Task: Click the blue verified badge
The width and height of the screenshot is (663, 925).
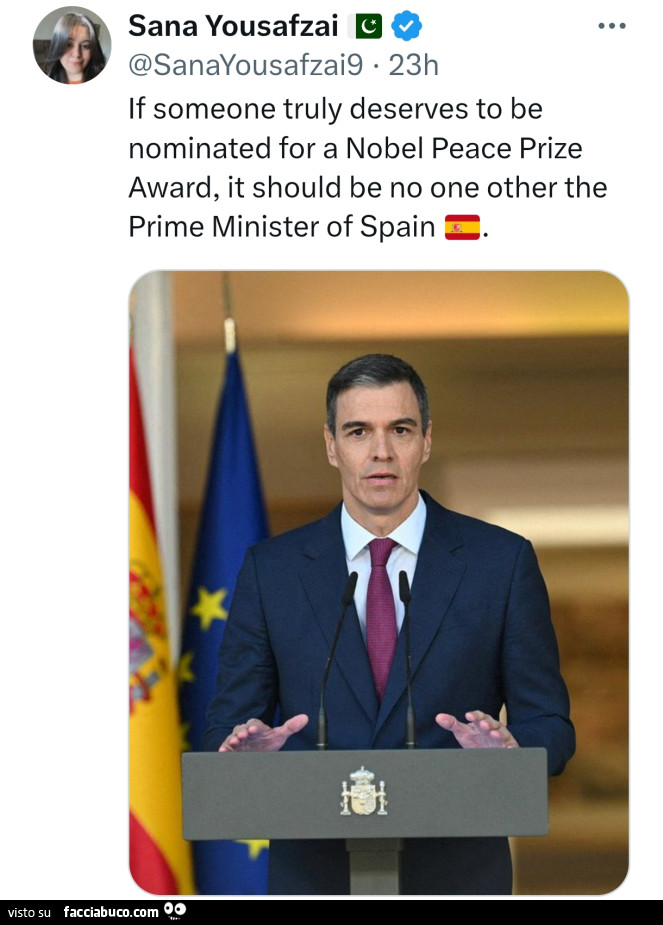Action: pos(406,26)
